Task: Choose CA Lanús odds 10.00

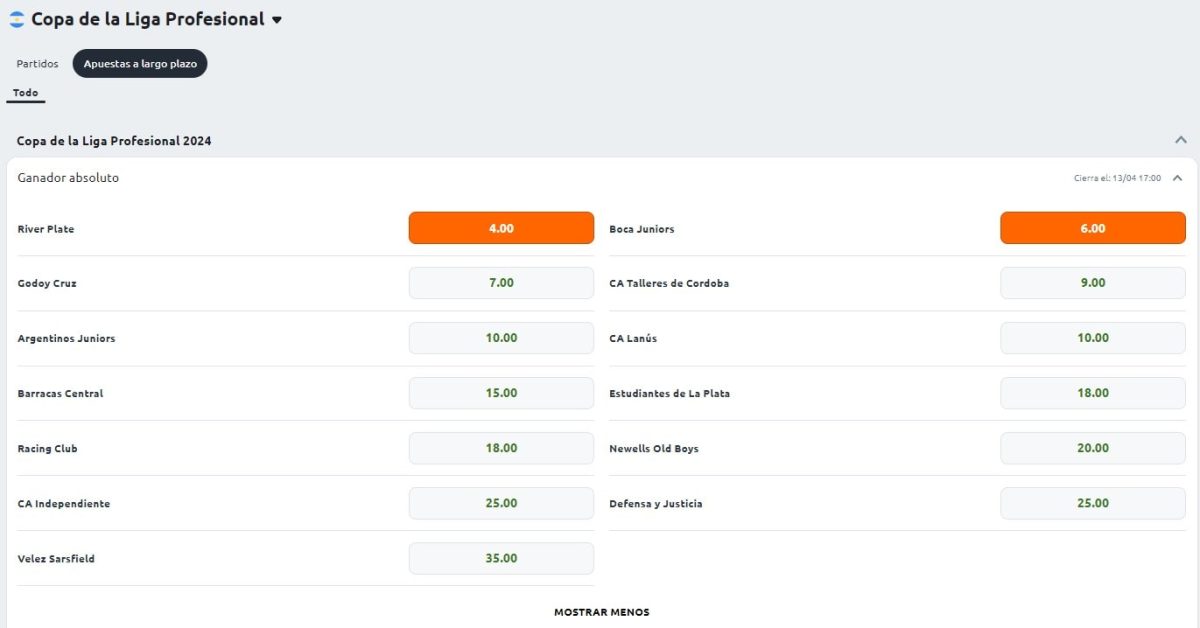Action: click(x=1093, y=338)
